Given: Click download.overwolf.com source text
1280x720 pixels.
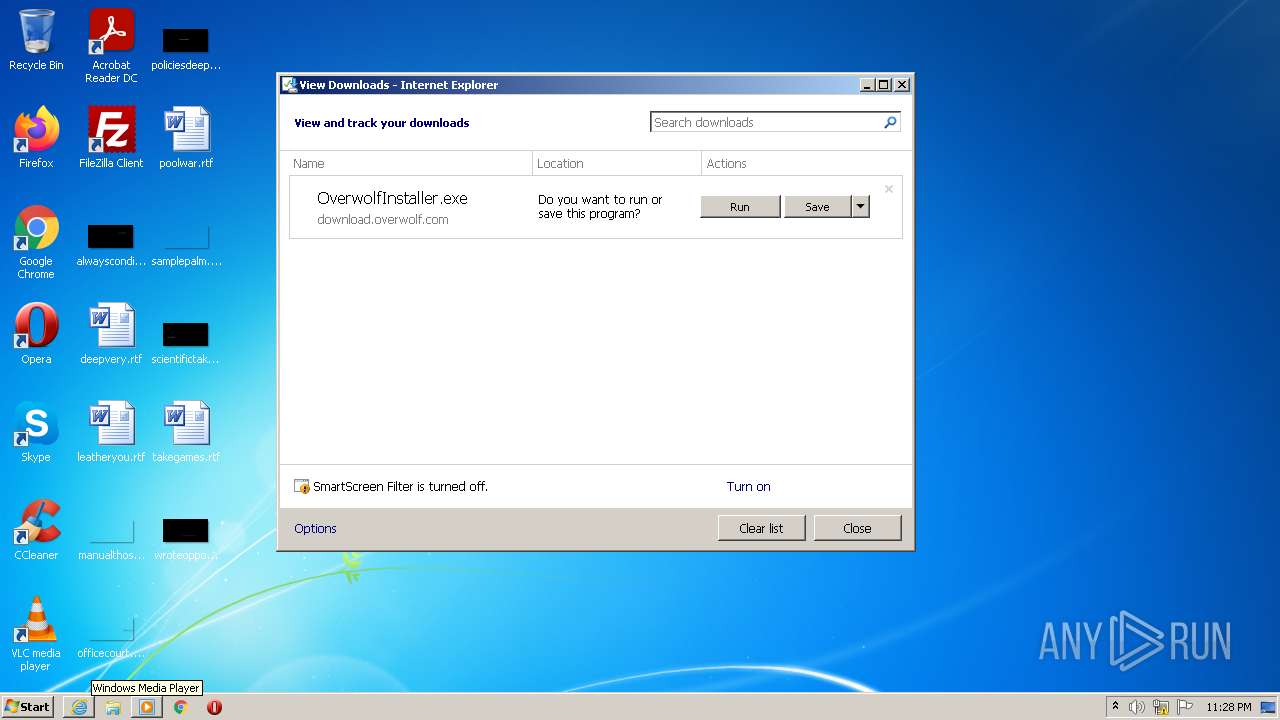Looking at the screenshot, I should 383,220.
